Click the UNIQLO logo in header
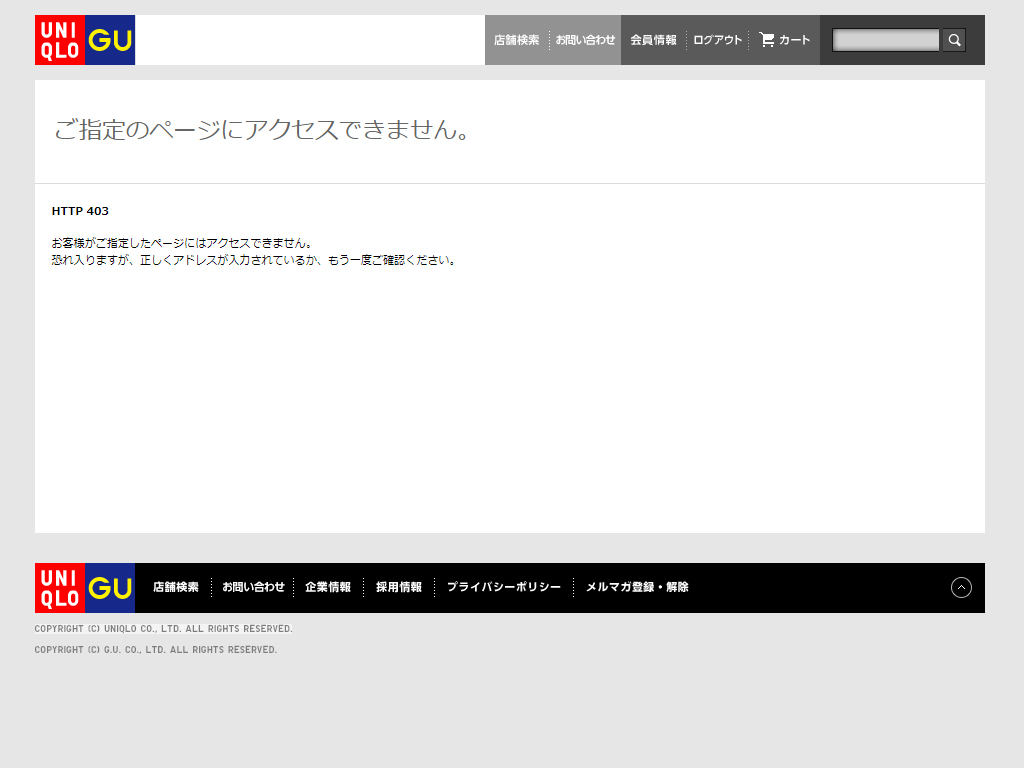The width and height of the screenshot is (1024, 768). coord(60,40)
